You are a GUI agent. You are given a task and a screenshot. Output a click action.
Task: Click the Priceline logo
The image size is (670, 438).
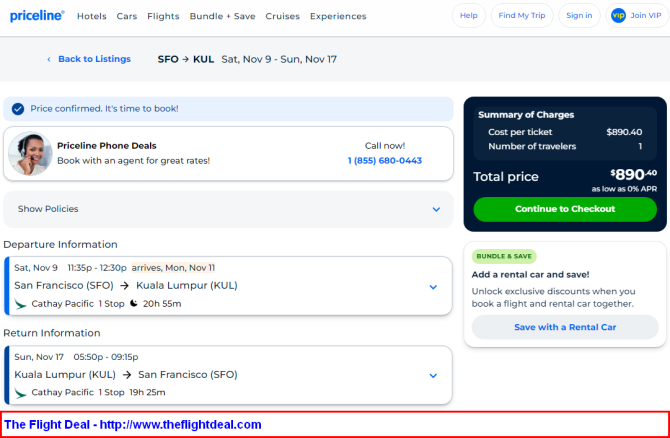[37, 16]
